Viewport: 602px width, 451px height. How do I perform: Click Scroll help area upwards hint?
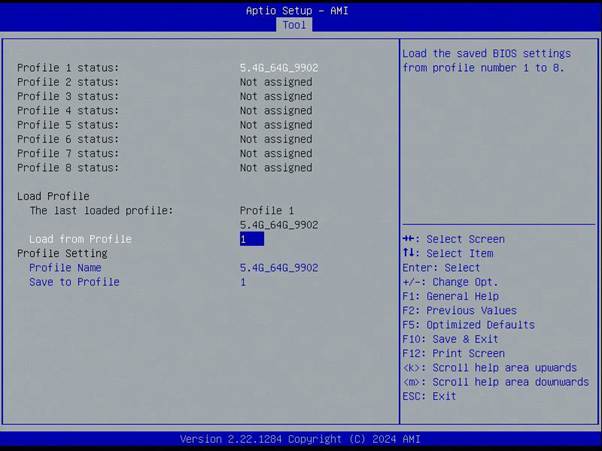tap(490, 368)
